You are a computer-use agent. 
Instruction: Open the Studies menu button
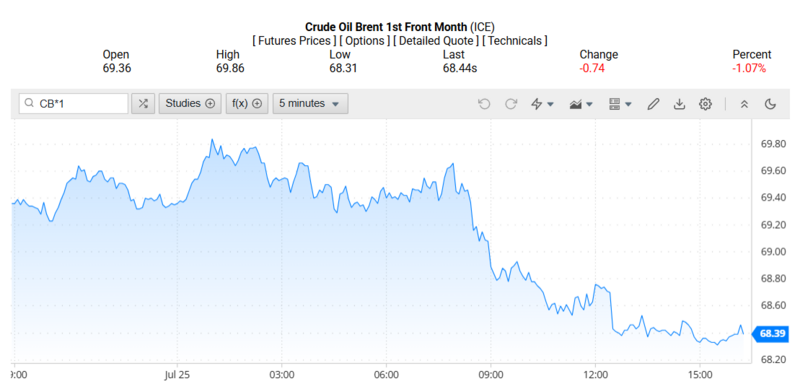coord(190,104)
